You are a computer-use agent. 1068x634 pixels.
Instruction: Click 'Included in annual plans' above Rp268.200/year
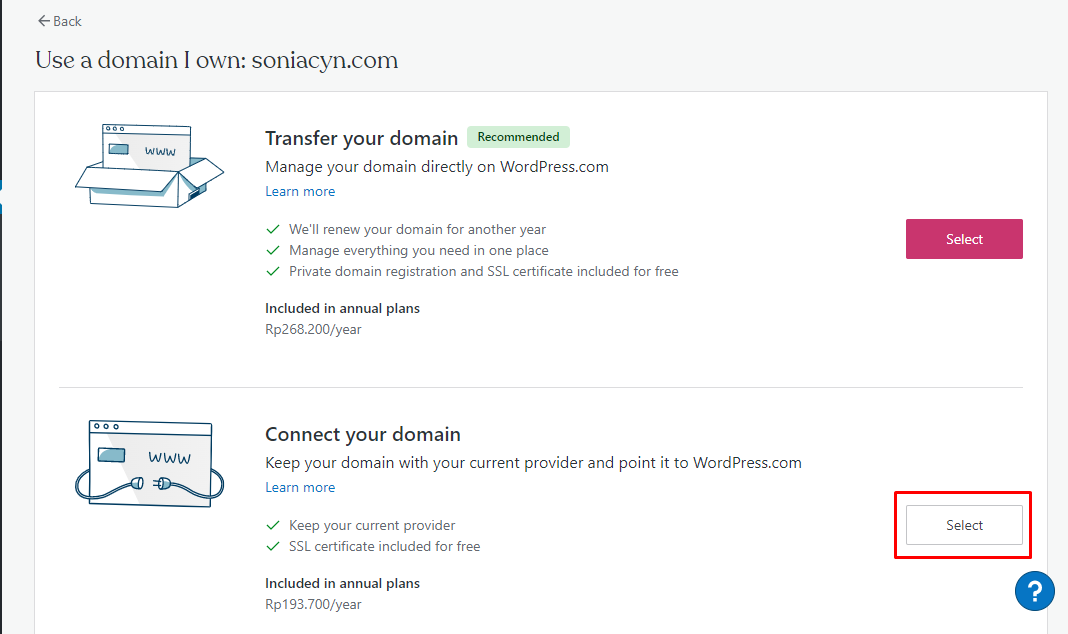343,308
